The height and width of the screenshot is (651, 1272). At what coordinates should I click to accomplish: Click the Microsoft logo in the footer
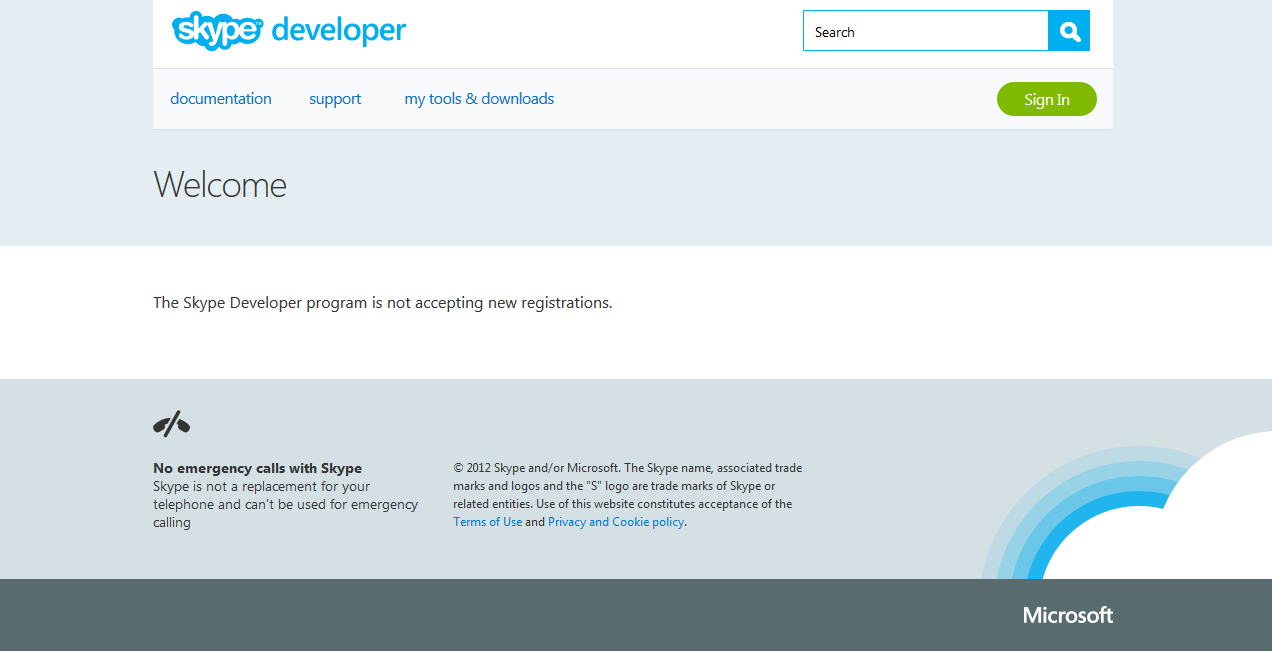[x=1067, y=615]
